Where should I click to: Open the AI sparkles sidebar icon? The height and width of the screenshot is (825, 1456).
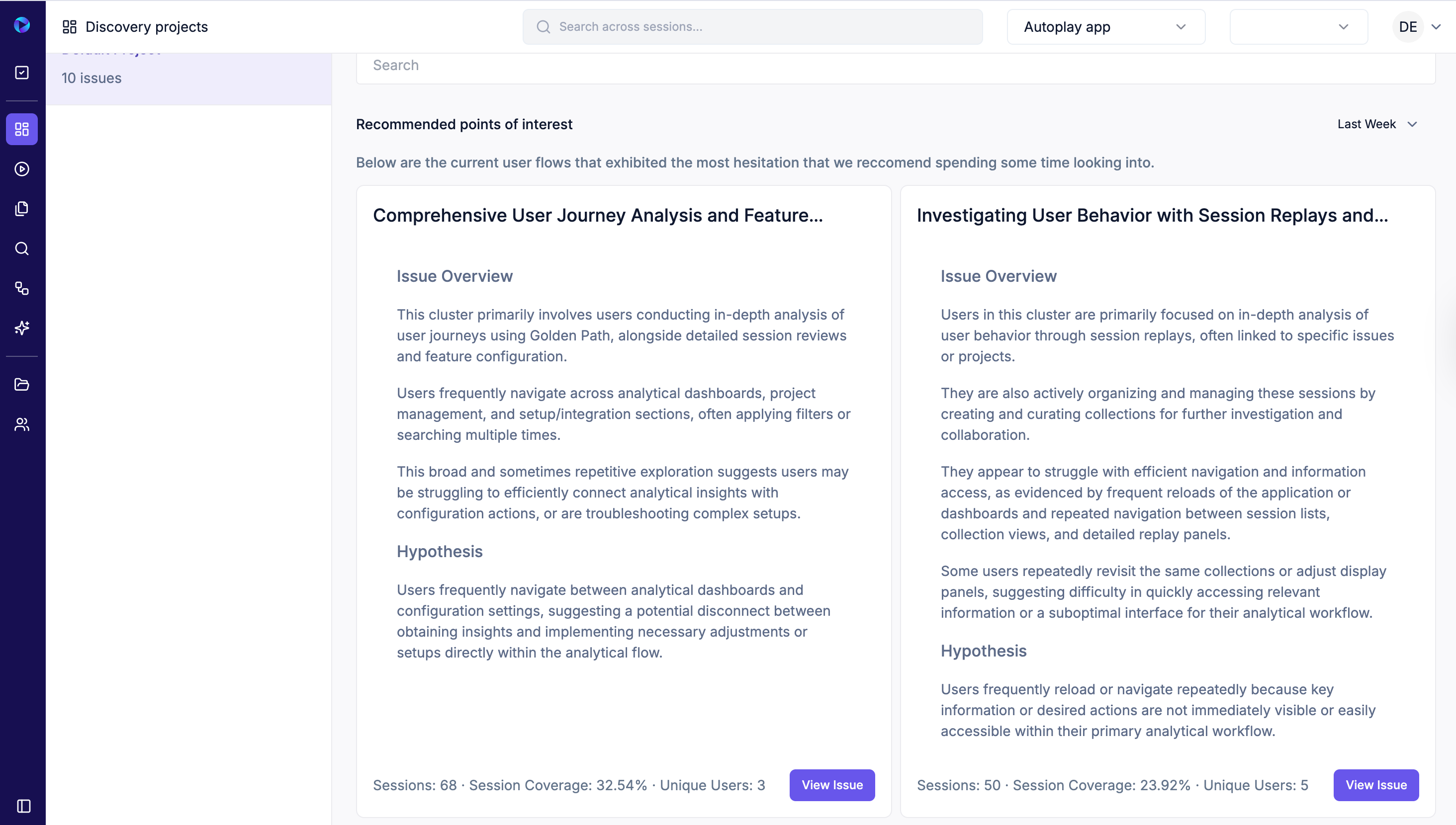22,328
